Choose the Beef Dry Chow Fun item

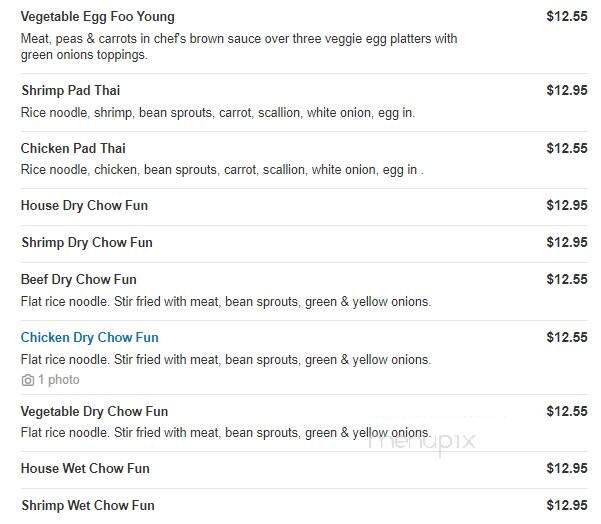tap(78, 280)
